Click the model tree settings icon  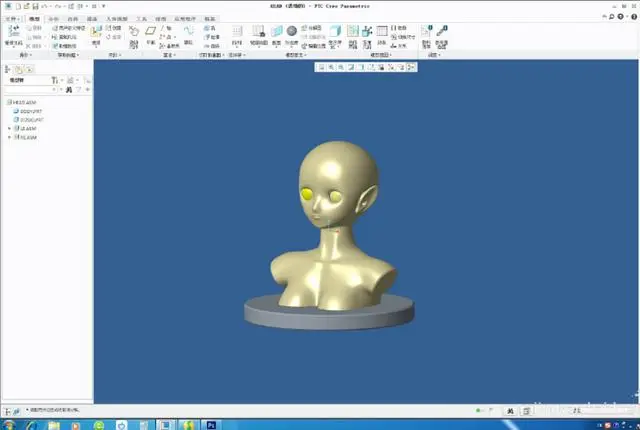55,80
